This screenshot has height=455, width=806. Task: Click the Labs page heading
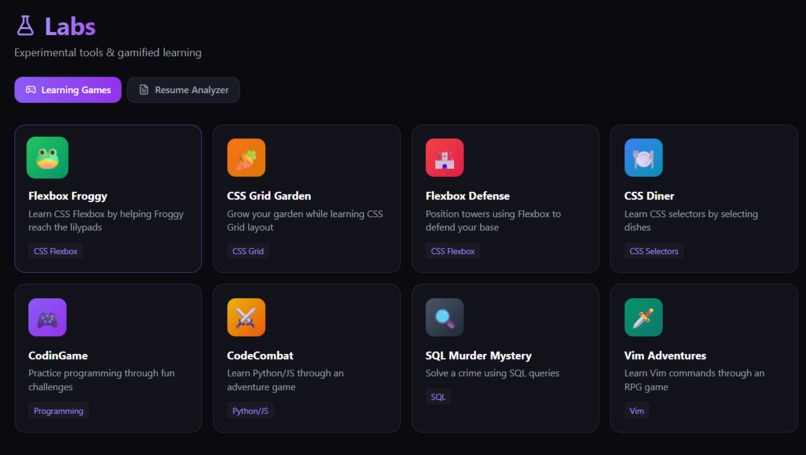coord(70,26)
